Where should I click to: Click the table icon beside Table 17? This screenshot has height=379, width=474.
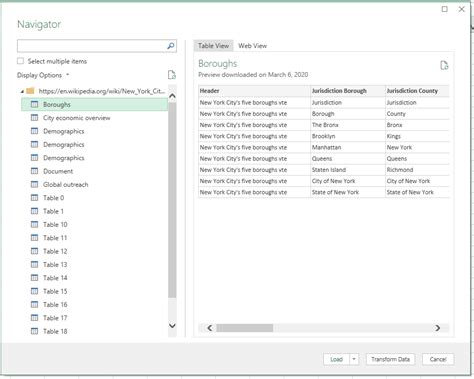pos(34,318)
